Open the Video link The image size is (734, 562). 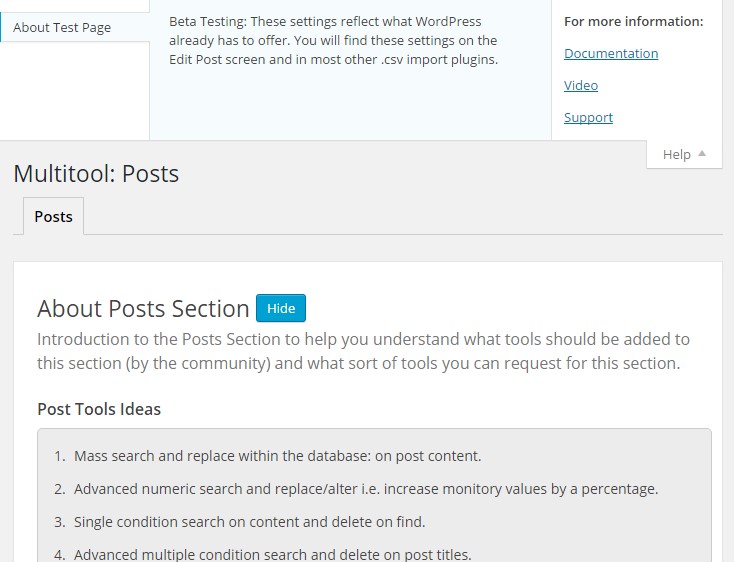(581, 85)
